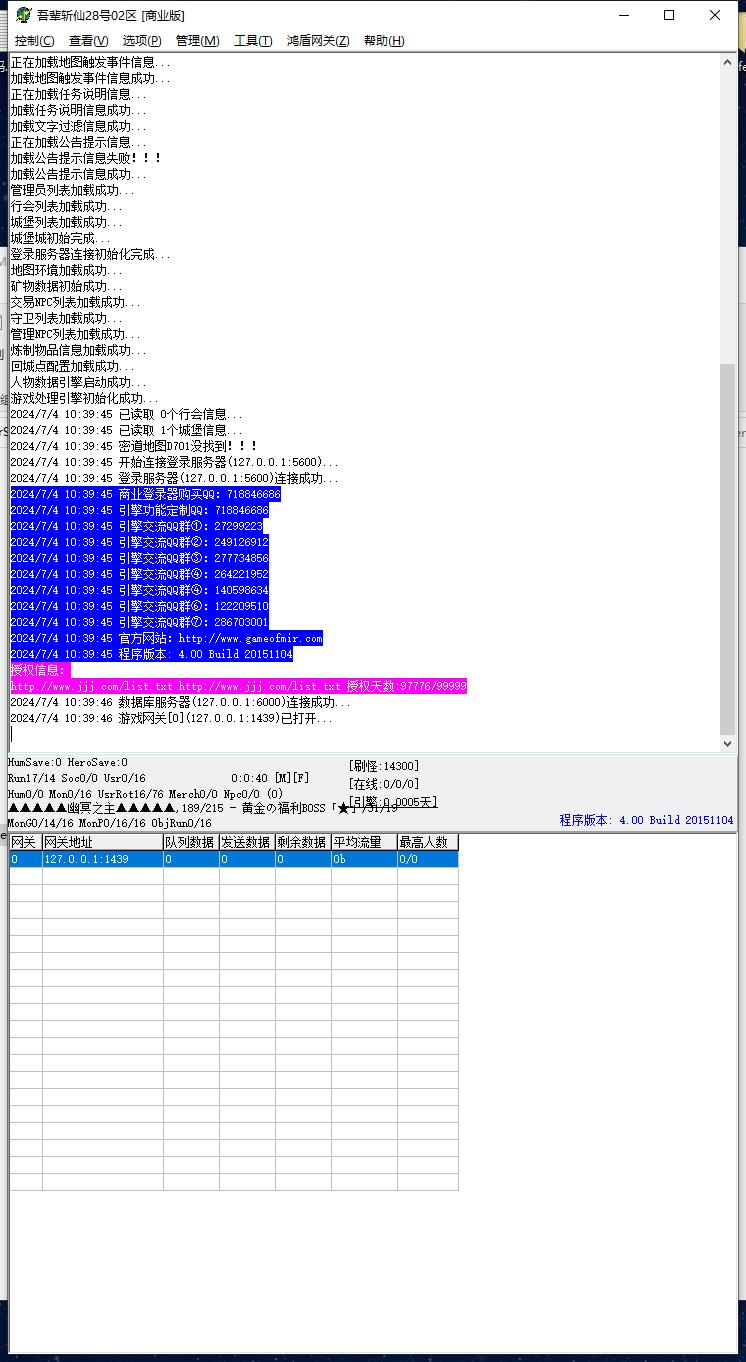Click the 最高人数 column header
The height and width of the screenshot is (1362, 746).
pos(428,842)
